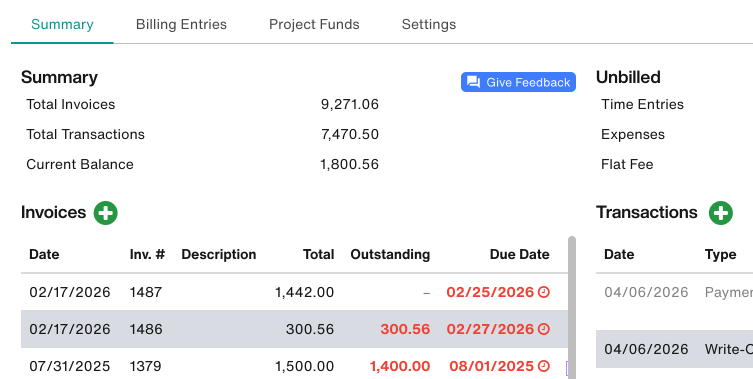
Task: Select the 04/06/2026 Payment transaction row
Action: [x=675, y=302]
